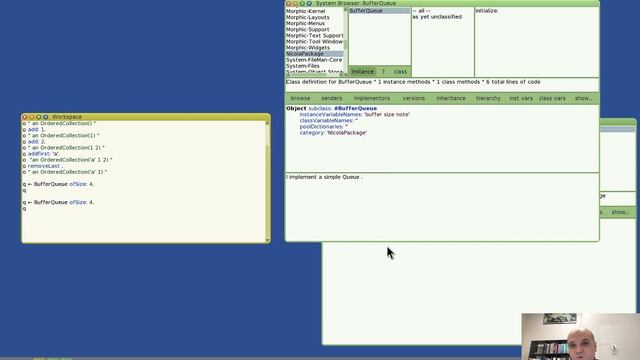Switch to the class side button
Image resolution: width=640 pixels, height=360 pixels.
(x=400, y=71)
